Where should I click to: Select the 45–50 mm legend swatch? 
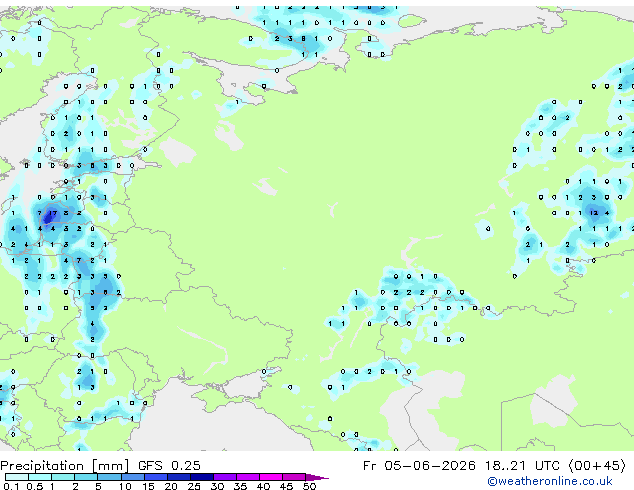point(294,477)
